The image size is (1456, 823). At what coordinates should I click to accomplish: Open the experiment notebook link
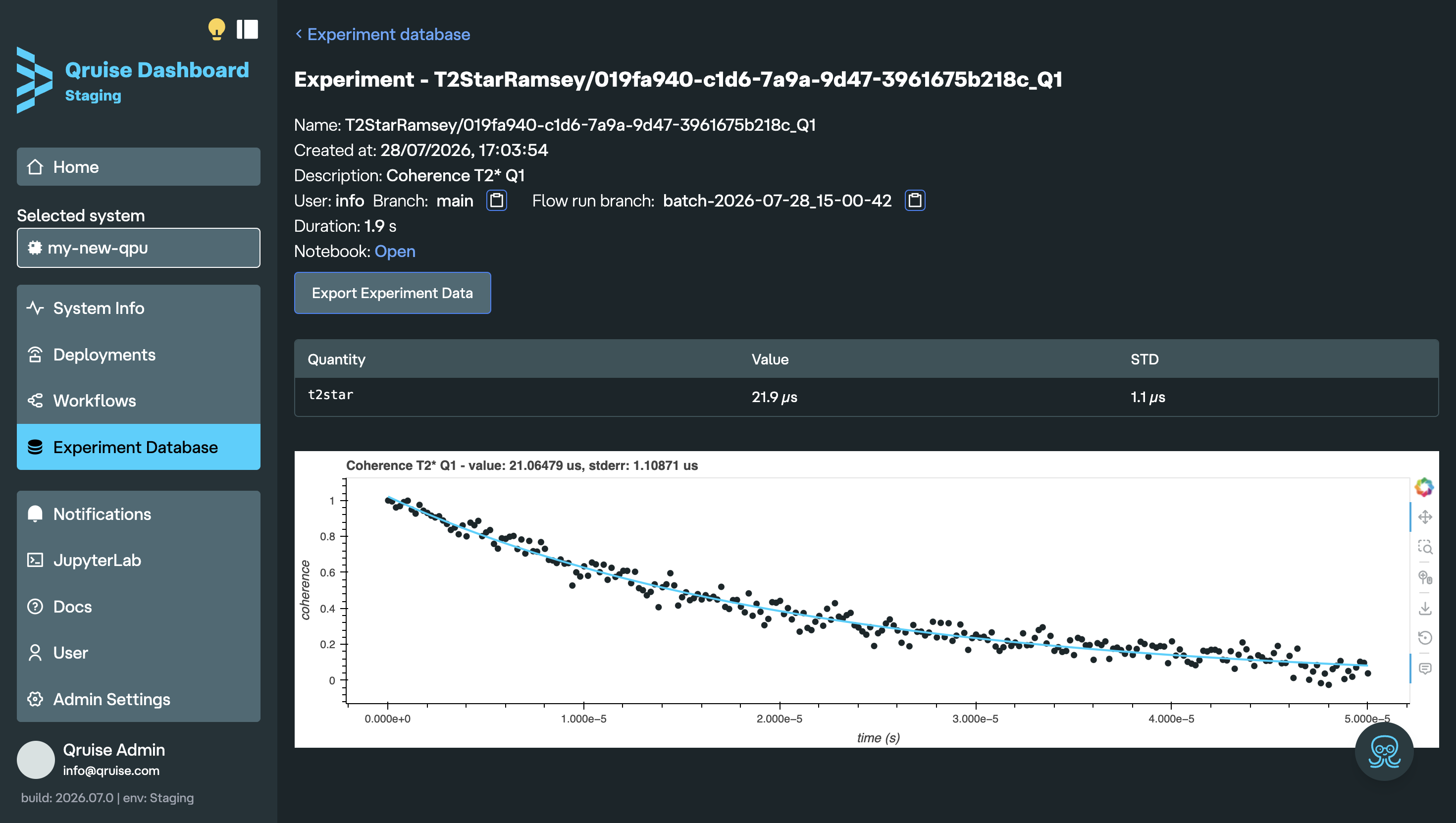coord(395,251)
